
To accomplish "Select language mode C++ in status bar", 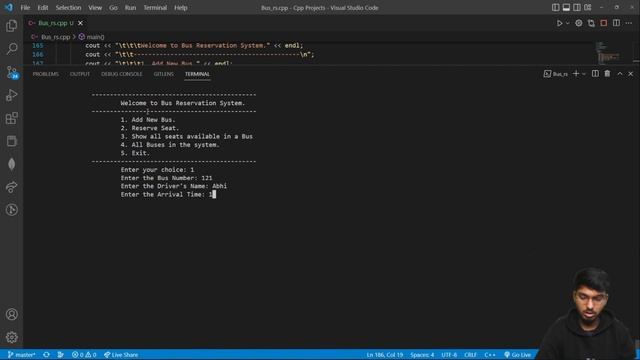I will pos(490,355).
